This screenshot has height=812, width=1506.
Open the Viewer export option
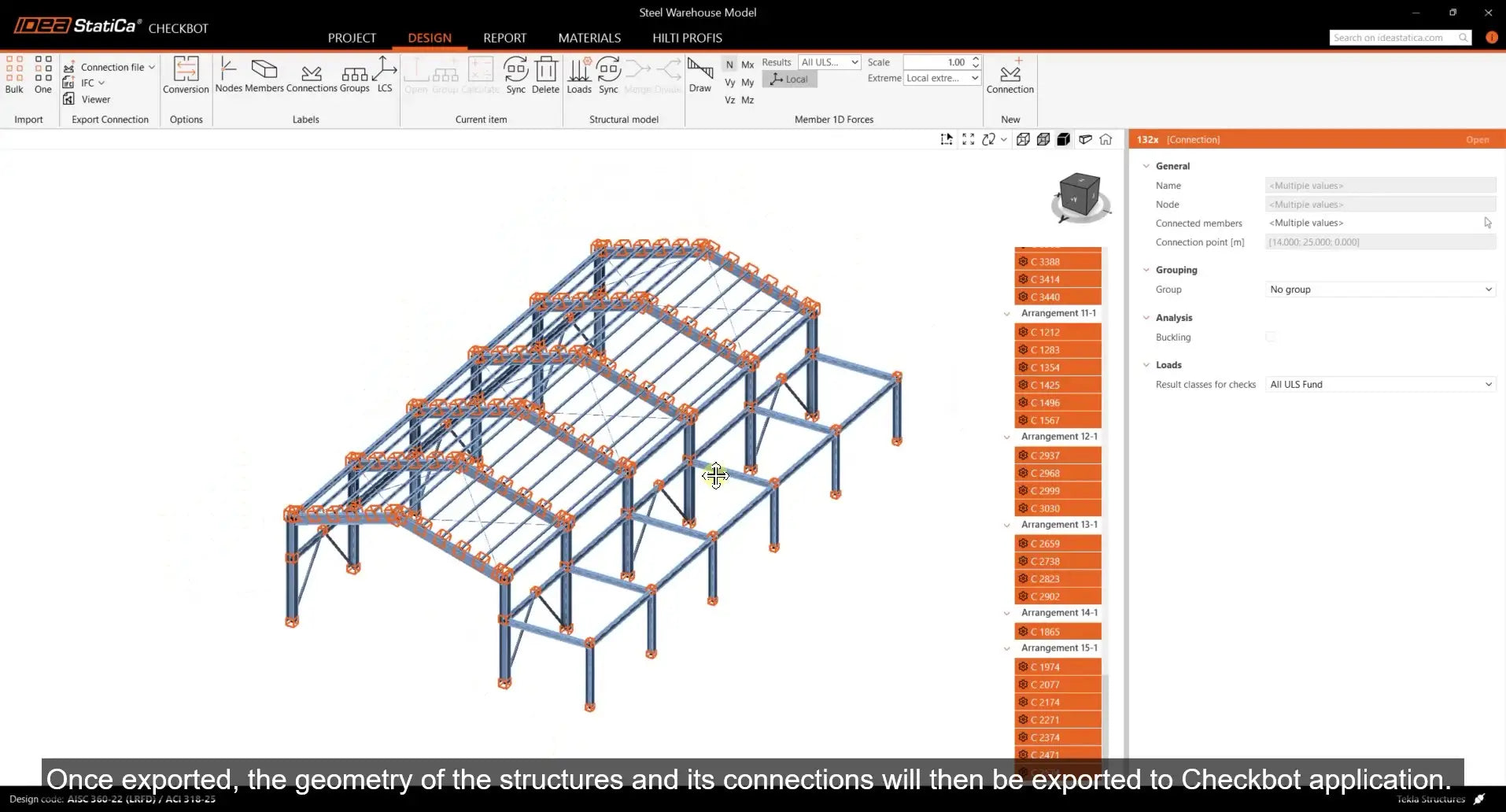[x=87, y=99]
